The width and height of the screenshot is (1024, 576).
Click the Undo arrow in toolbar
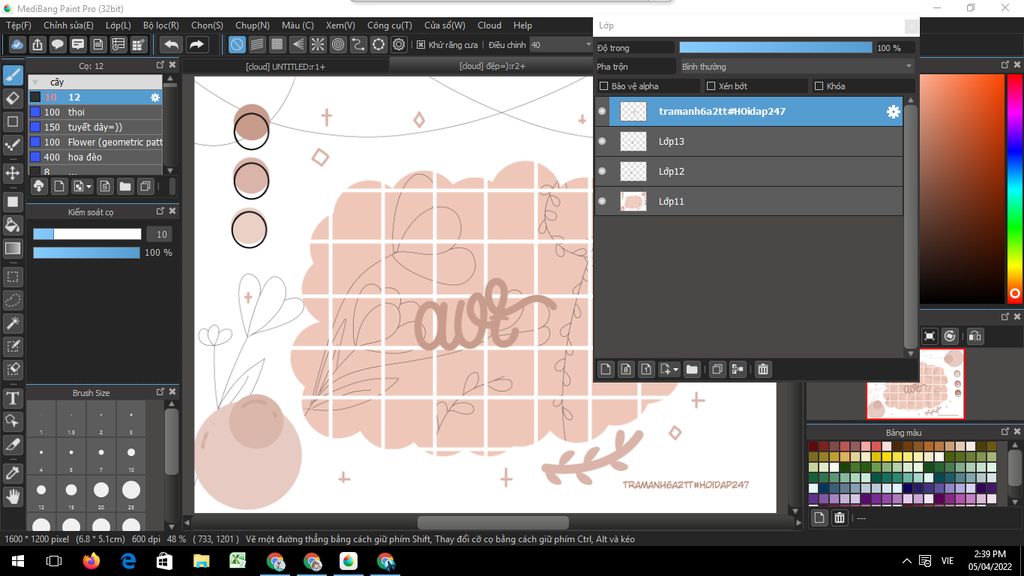click(x=171, y=44)
